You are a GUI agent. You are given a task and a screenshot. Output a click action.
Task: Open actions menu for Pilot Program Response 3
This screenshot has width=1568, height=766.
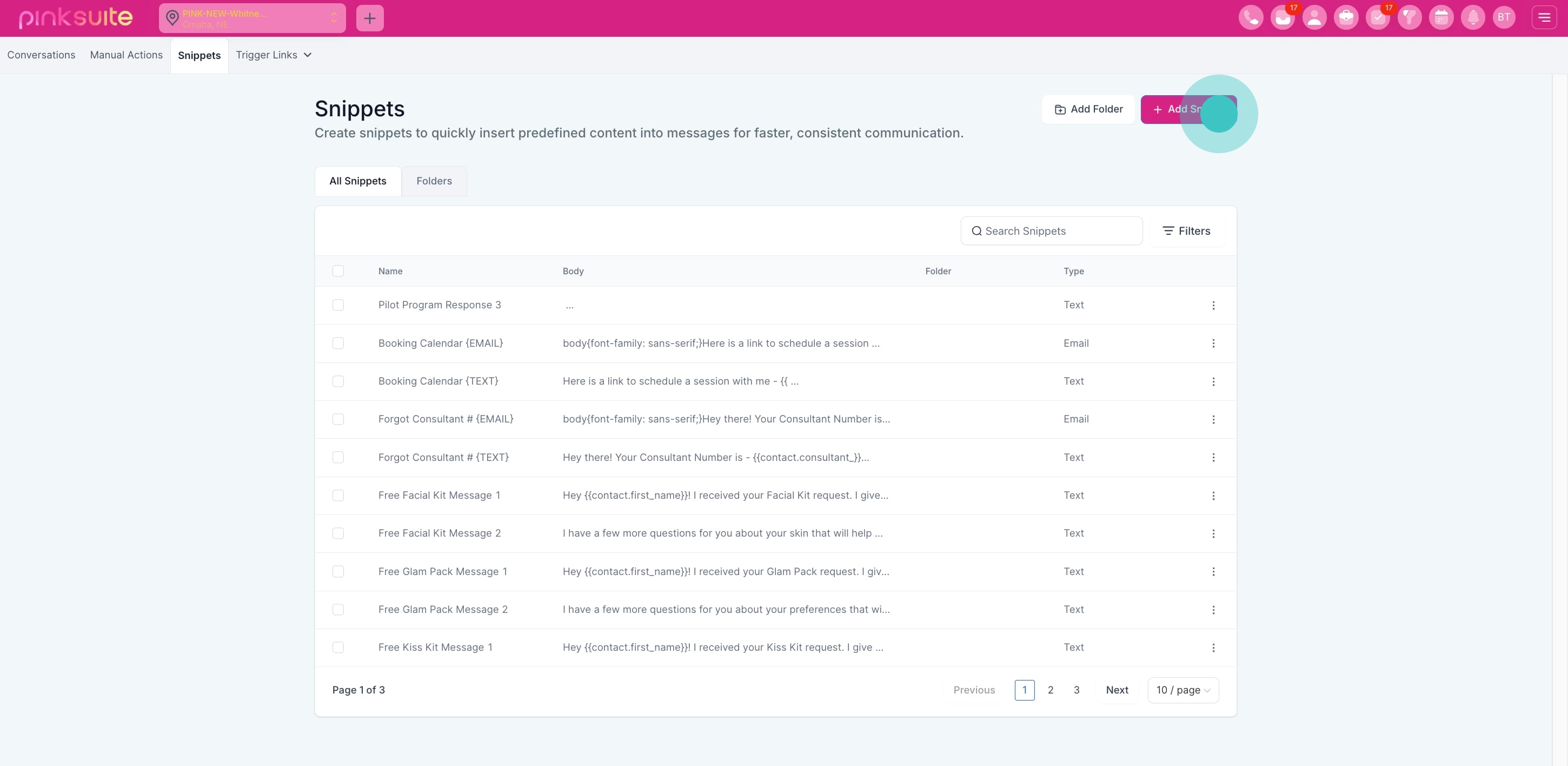[1213, 305]
